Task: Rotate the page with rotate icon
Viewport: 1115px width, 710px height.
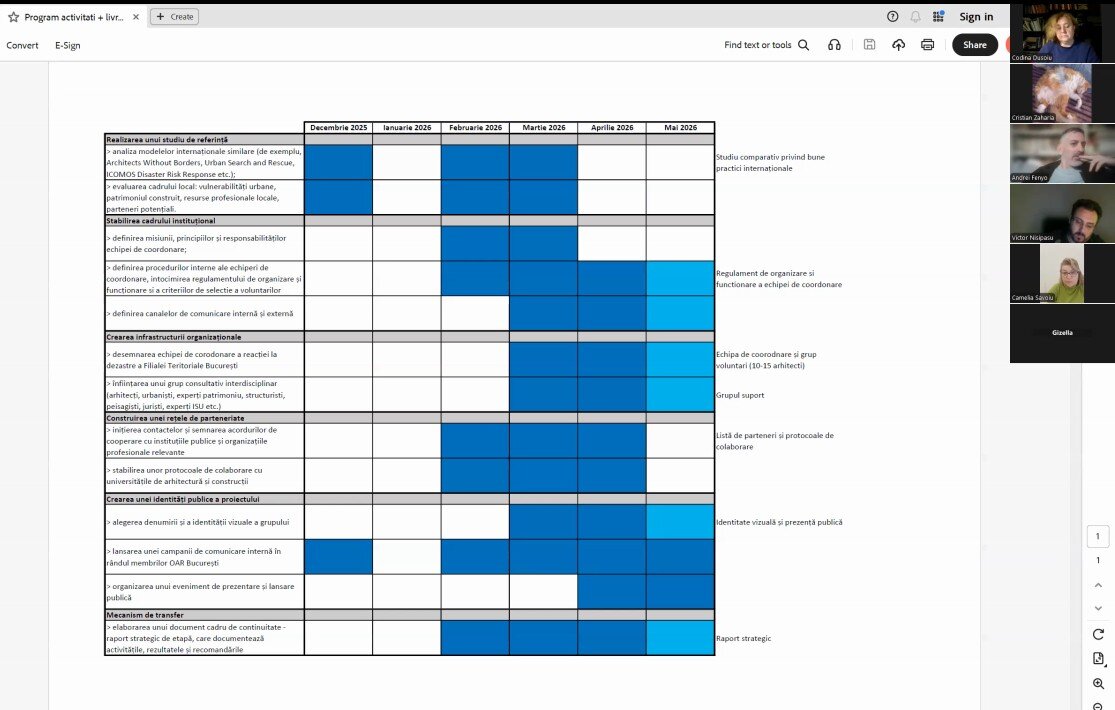Action: [x=1098, y=634]
